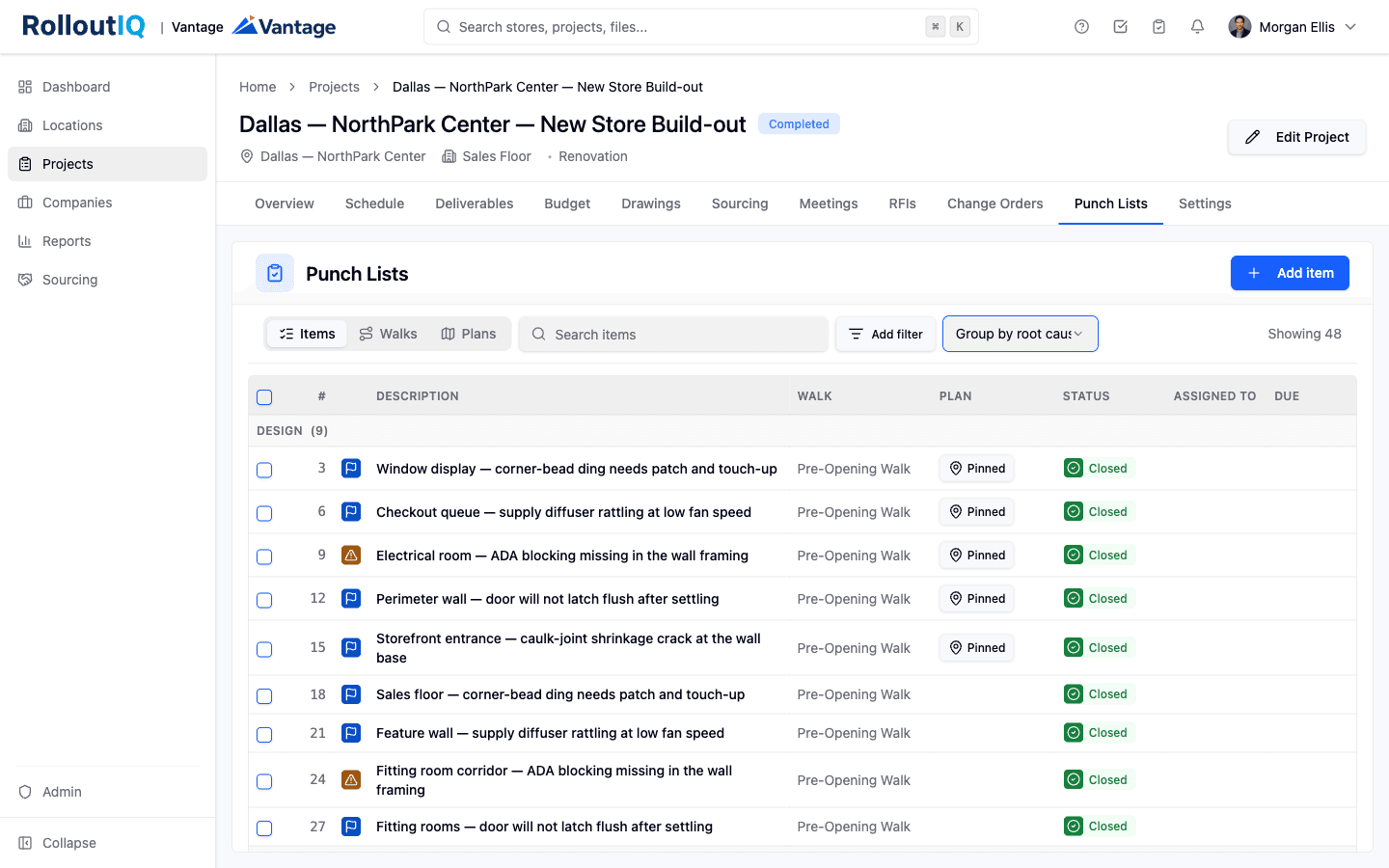Image resolution: width=1389 pixels, height=868 pixels.
Task: Open Pinned plan on item 3
Action: 977,469
